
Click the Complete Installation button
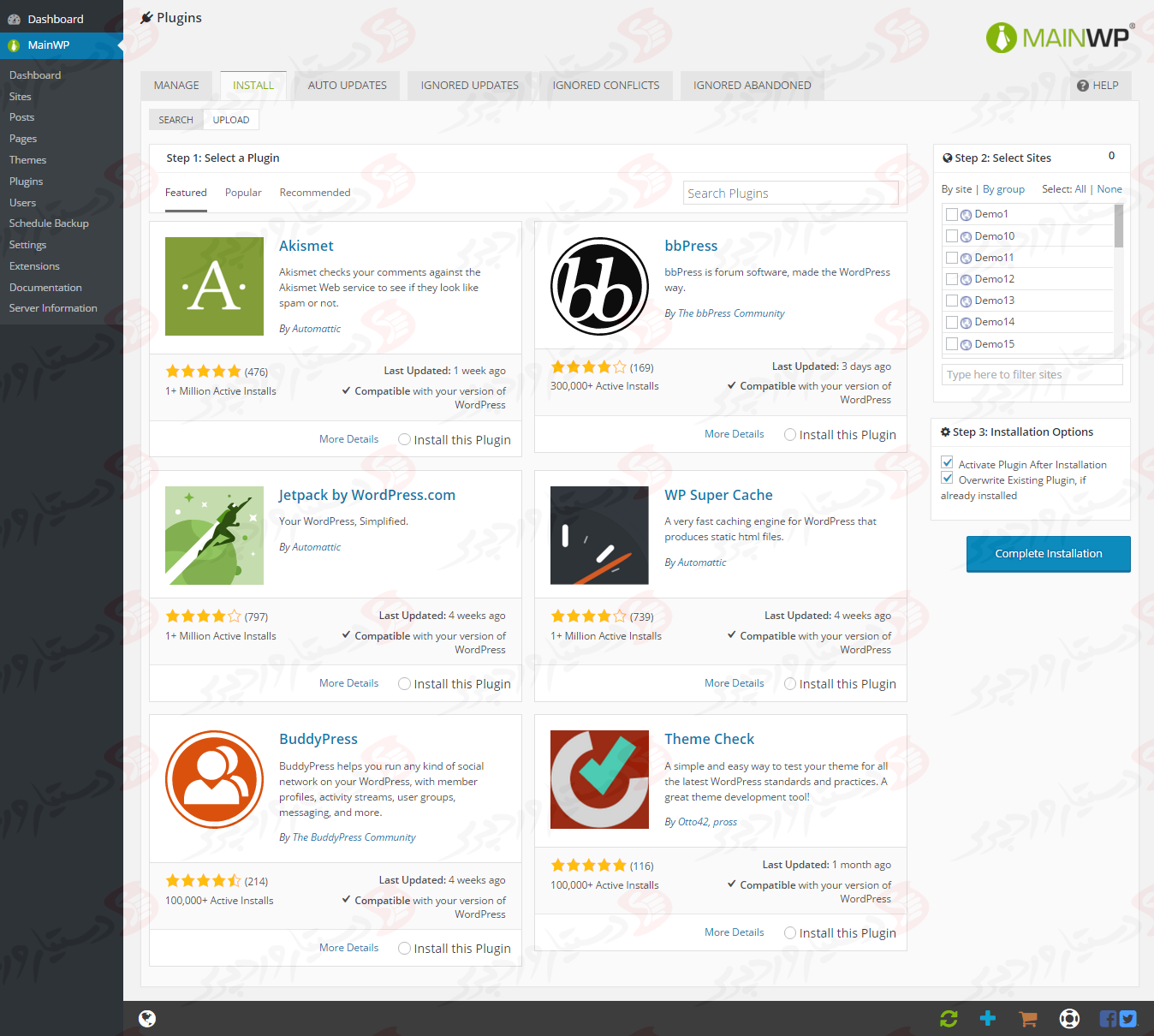(1048, 554)
